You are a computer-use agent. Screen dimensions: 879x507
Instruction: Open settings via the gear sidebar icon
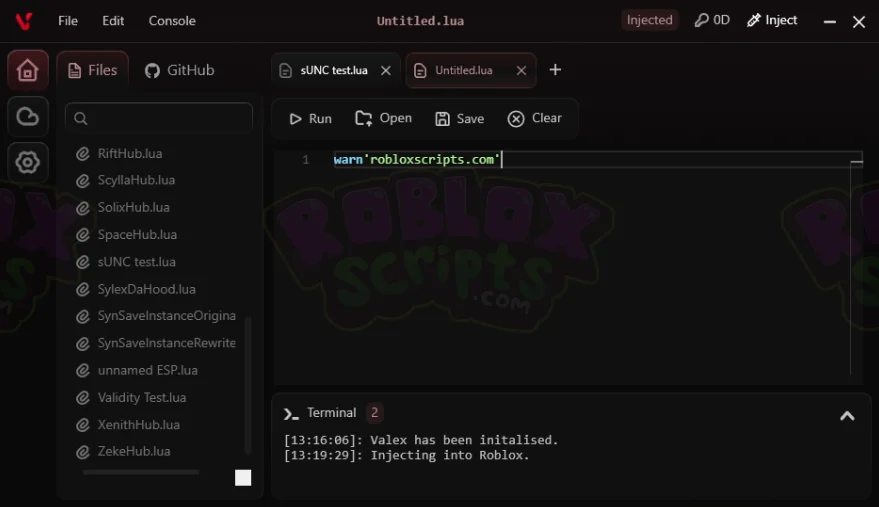coord(27,163)
